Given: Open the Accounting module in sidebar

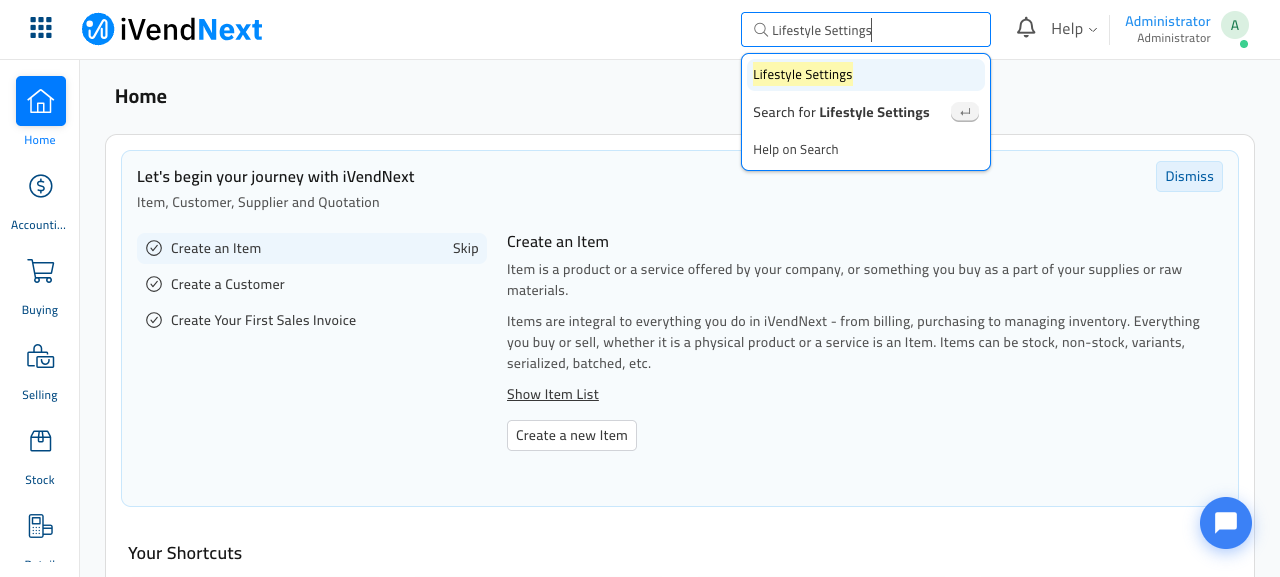Looking at the screenshot, I should 40,200.
